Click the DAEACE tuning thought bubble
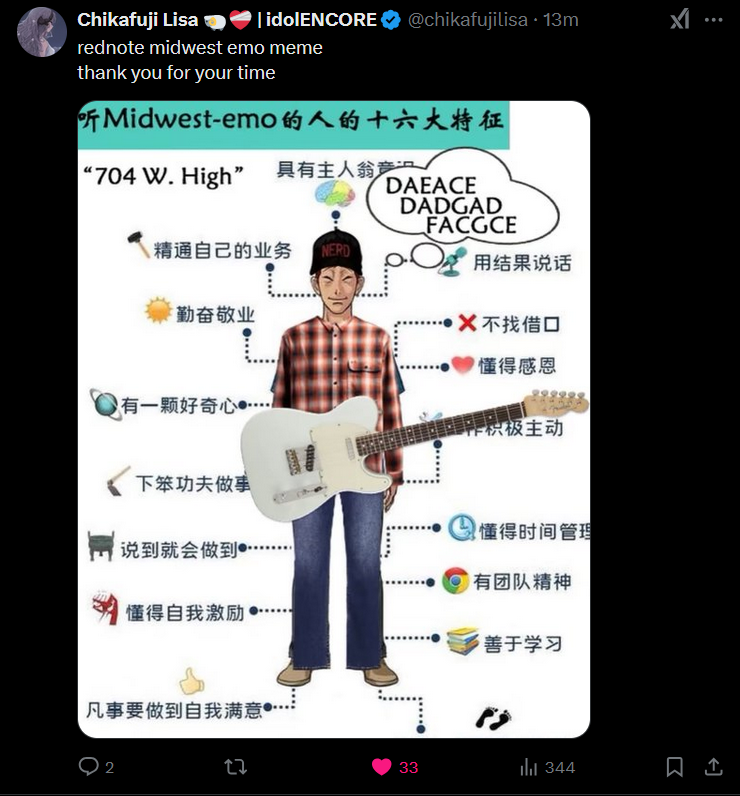Screen dimensions: 740x796 tap(463, 199)
